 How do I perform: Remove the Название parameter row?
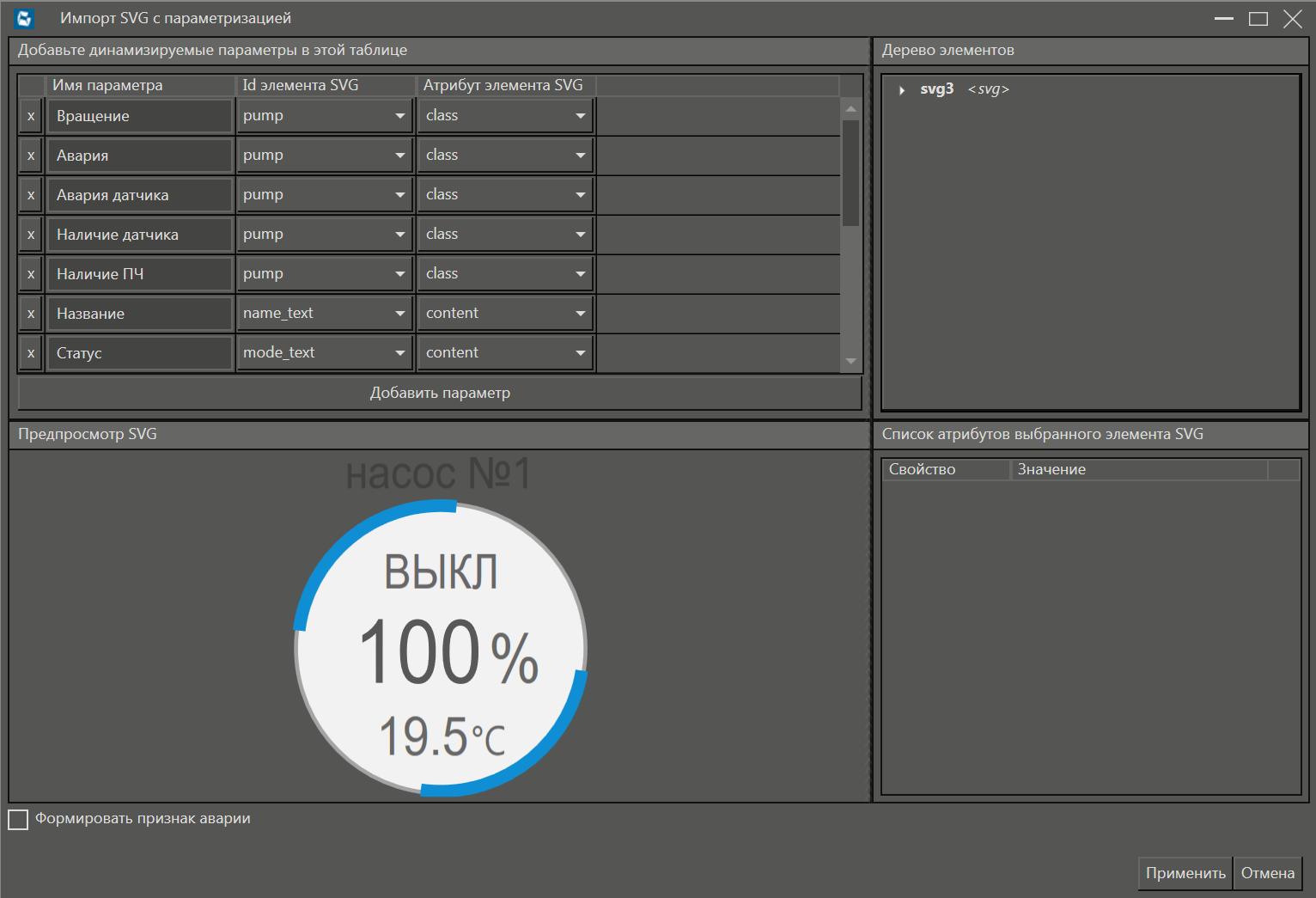tap(31, 314)
